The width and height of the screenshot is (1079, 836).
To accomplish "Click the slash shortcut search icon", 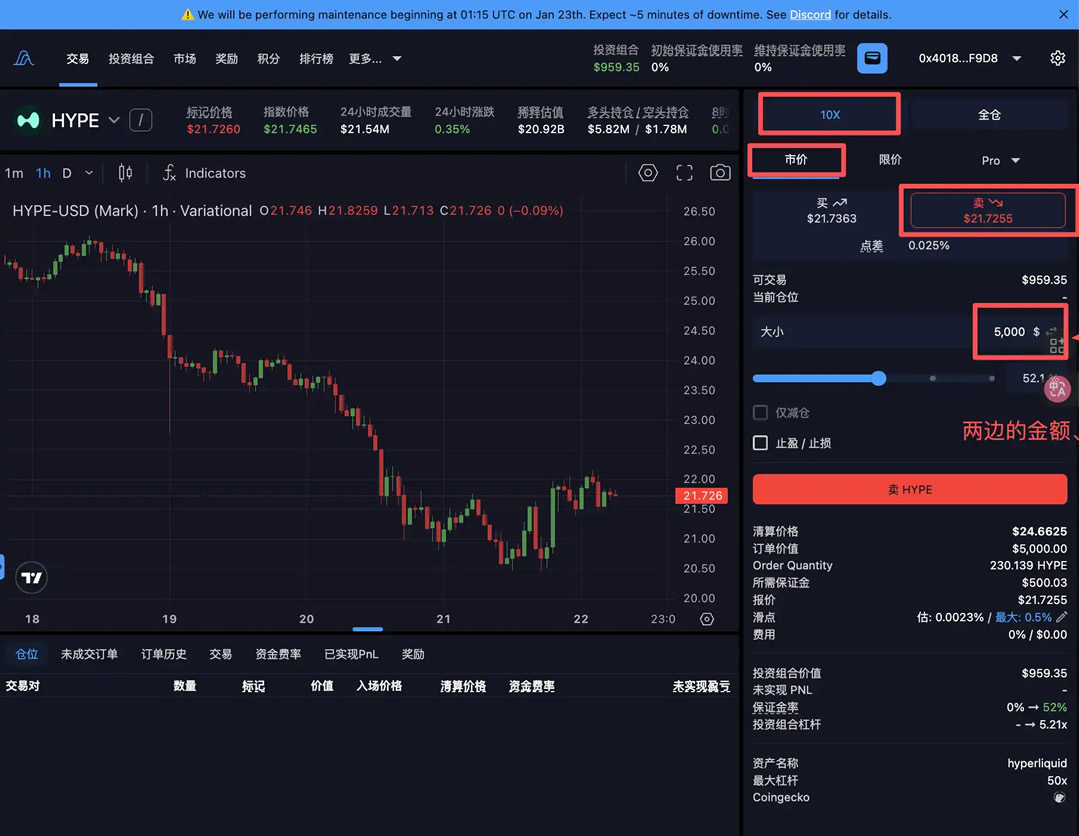I will pos(141,120).
